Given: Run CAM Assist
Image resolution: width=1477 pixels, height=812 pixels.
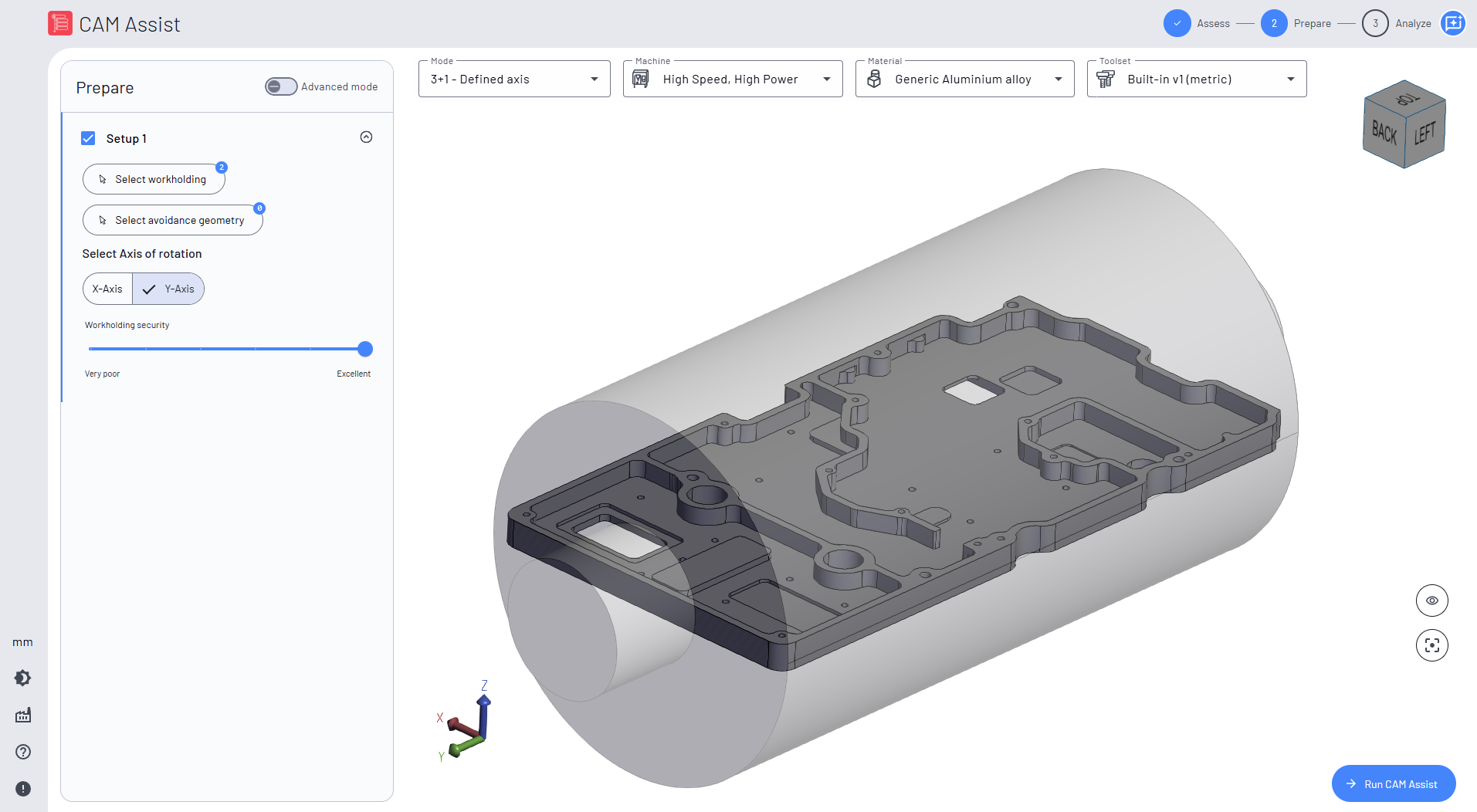Looking at the screenshot, I should pyautogui.click(x=1394, y=783).
